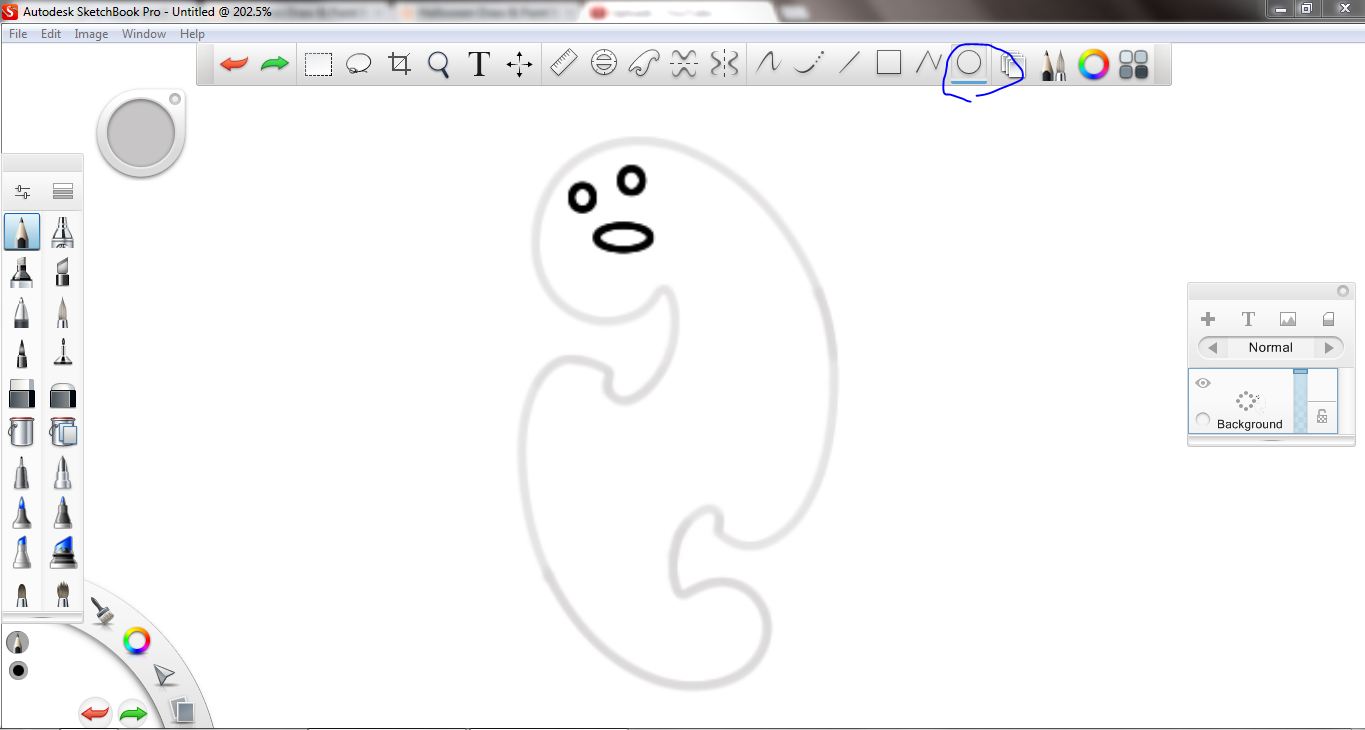The image size is (1365, 730).
Task: Choose the Crop tool
Action: (399, 65)
